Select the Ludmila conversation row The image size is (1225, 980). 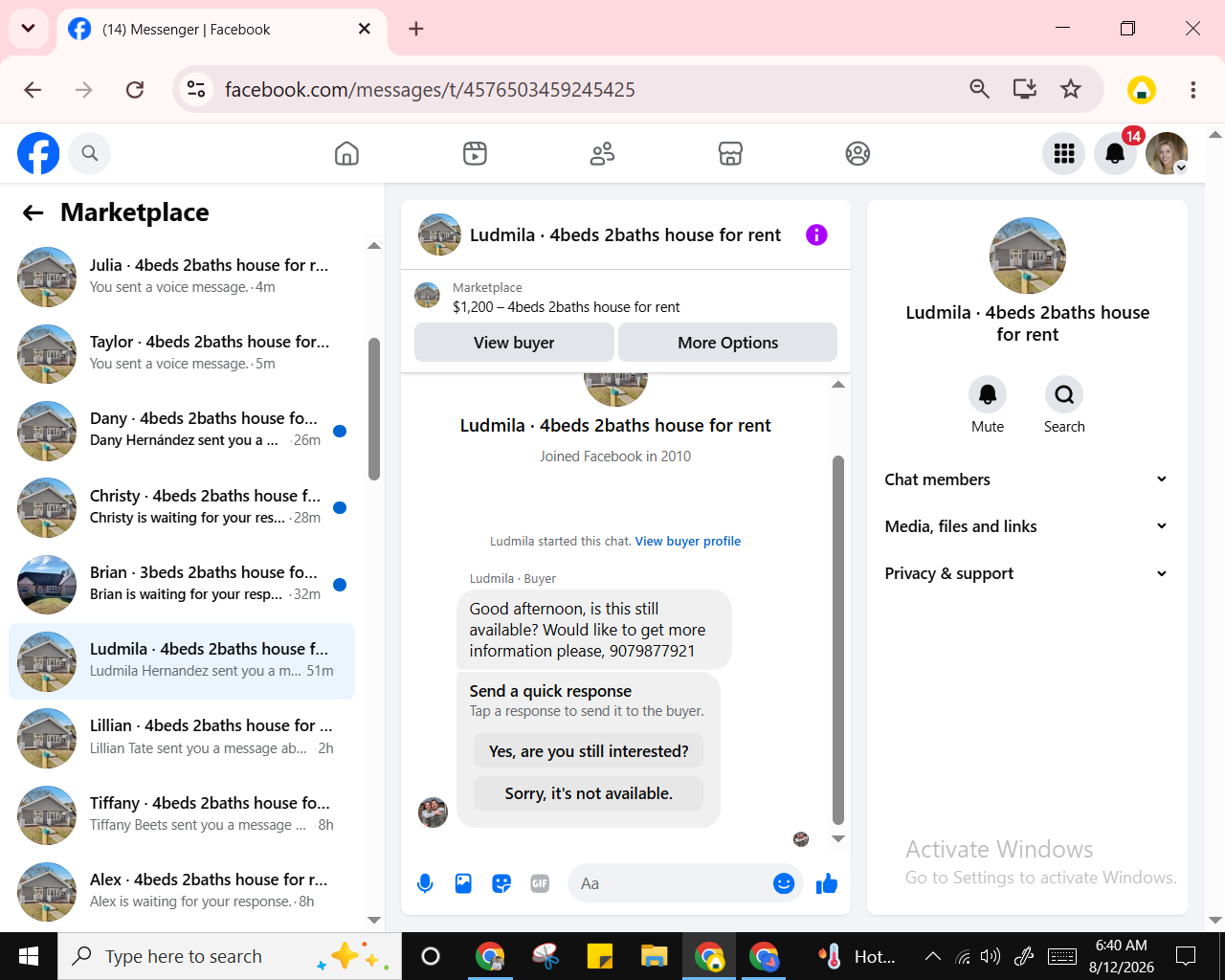pos(182,661)
